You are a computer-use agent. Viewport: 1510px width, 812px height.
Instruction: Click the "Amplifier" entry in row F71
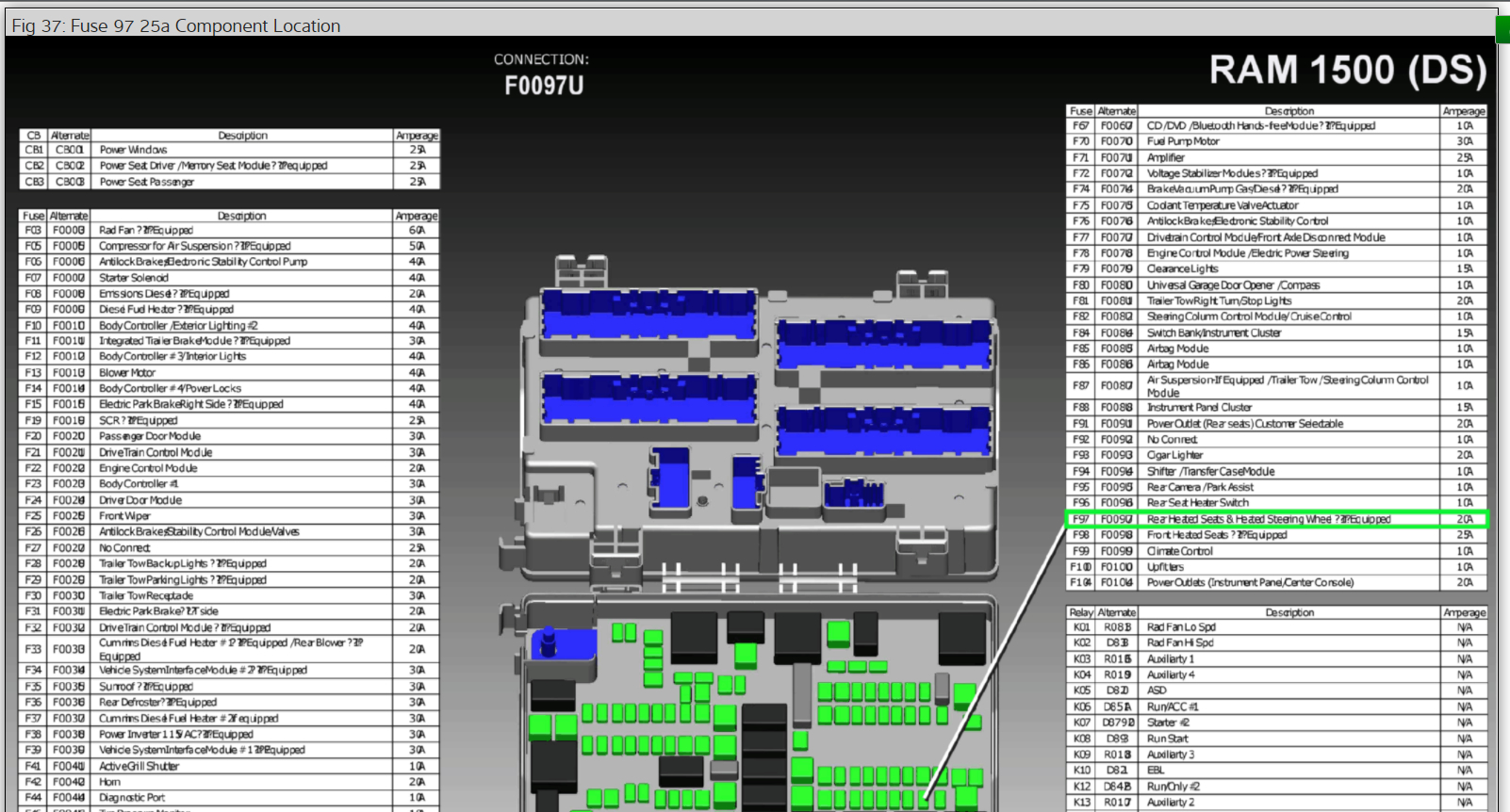pos(1166,157)
